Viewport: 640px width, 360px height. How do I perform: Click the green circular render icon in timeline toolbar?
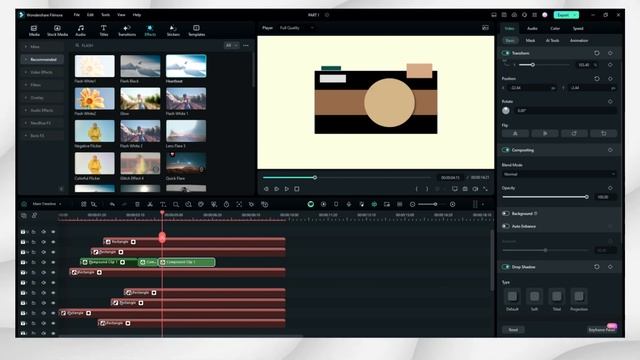point(311,204)
